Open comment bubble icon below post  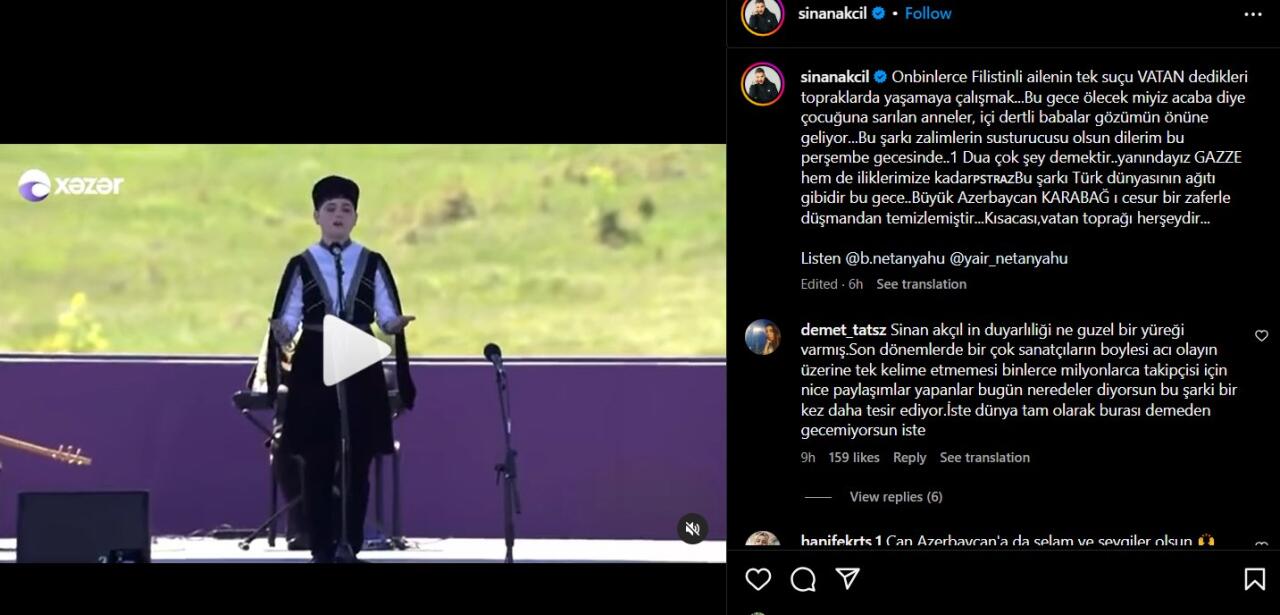(x=803, y=579)
